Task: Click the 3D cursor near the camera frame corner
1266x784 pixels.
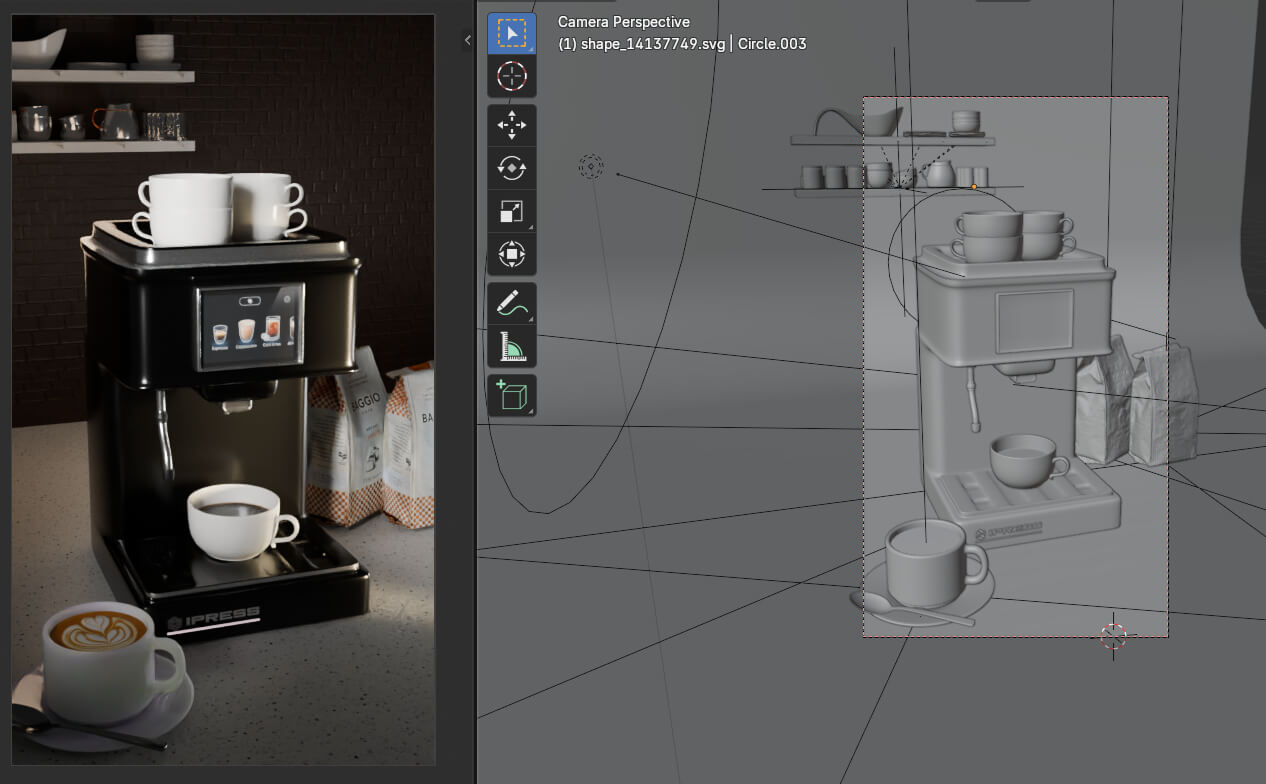Action: point(1113,636)
